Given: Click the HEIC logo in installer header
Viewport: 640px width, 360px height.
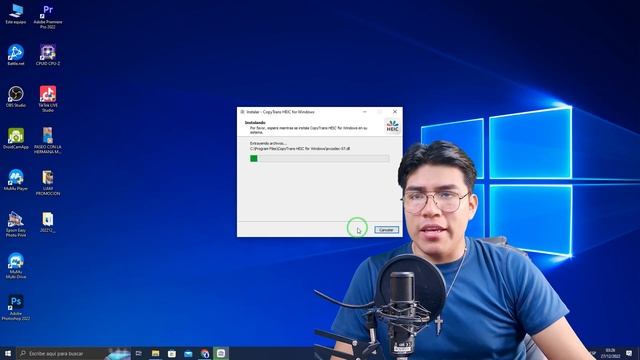Looking at the screenshot, I should tap(393, 126).
